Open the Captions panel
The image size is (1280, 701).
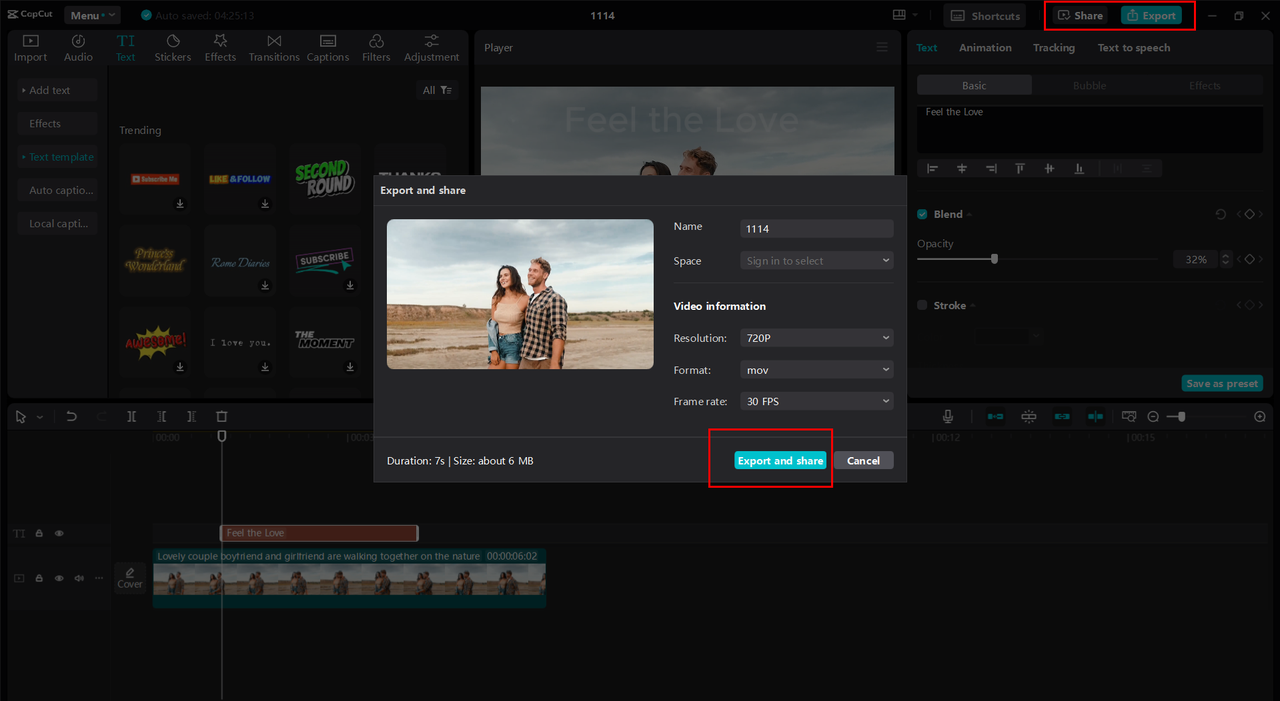coord(328,48)
